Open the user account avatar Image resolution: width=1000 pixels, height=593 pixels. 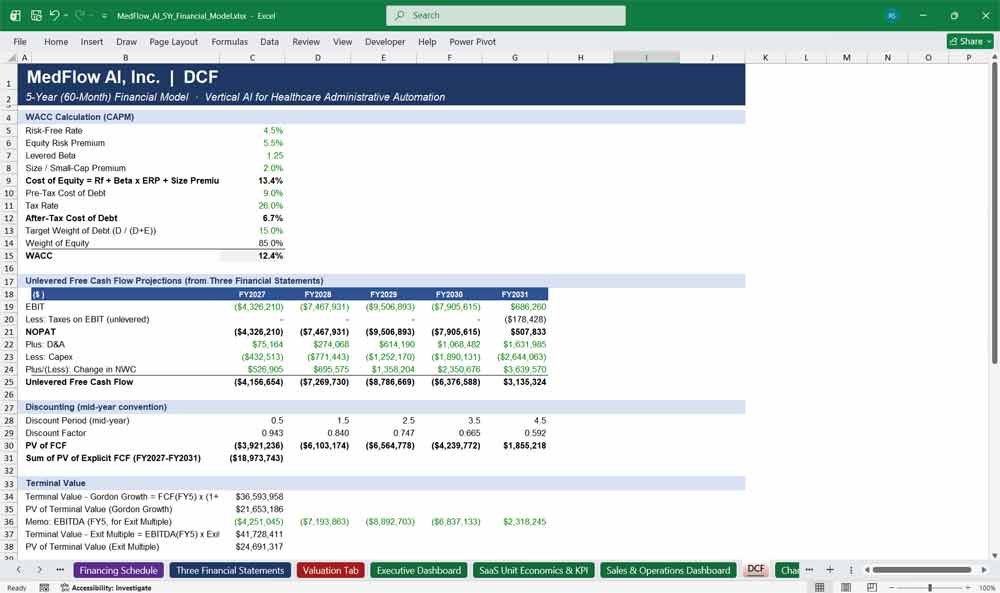892,15
